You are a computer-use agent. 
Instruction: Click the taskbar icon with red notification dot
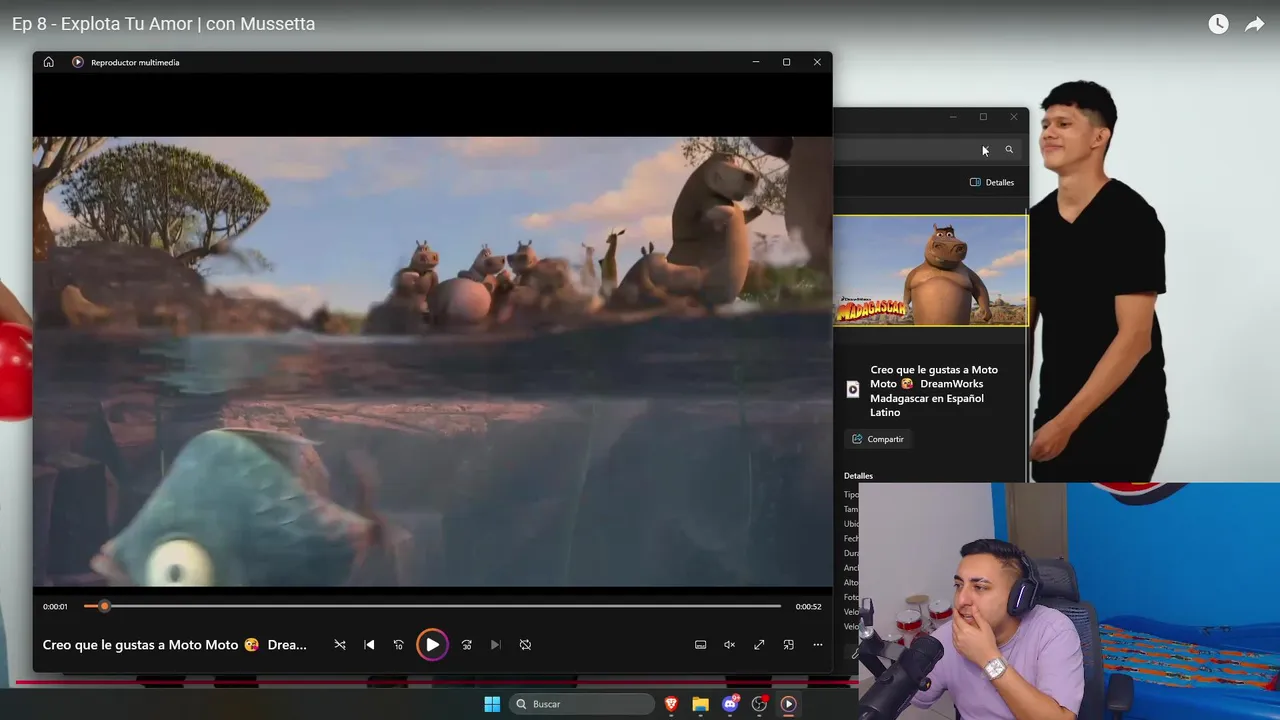759,704
